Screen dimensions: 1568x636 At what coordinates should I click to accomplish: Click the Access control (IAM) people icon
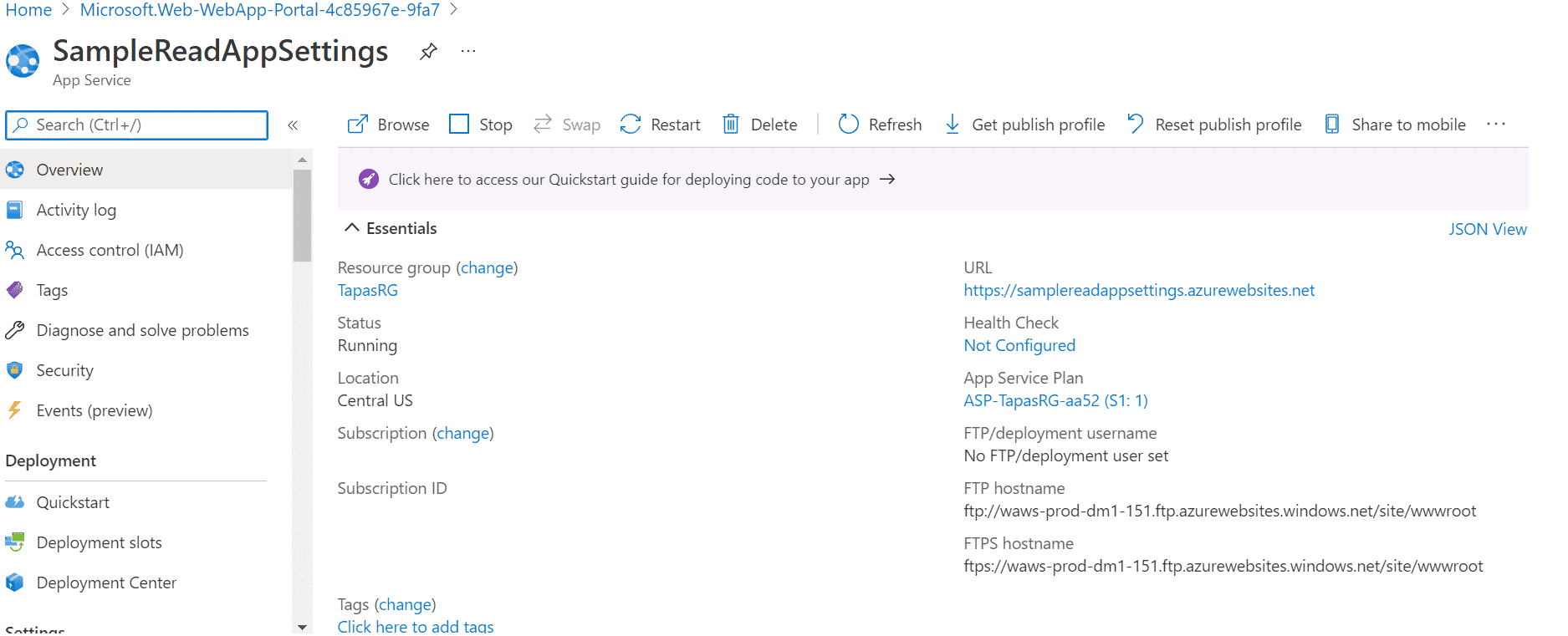click(x=14, y=250)
